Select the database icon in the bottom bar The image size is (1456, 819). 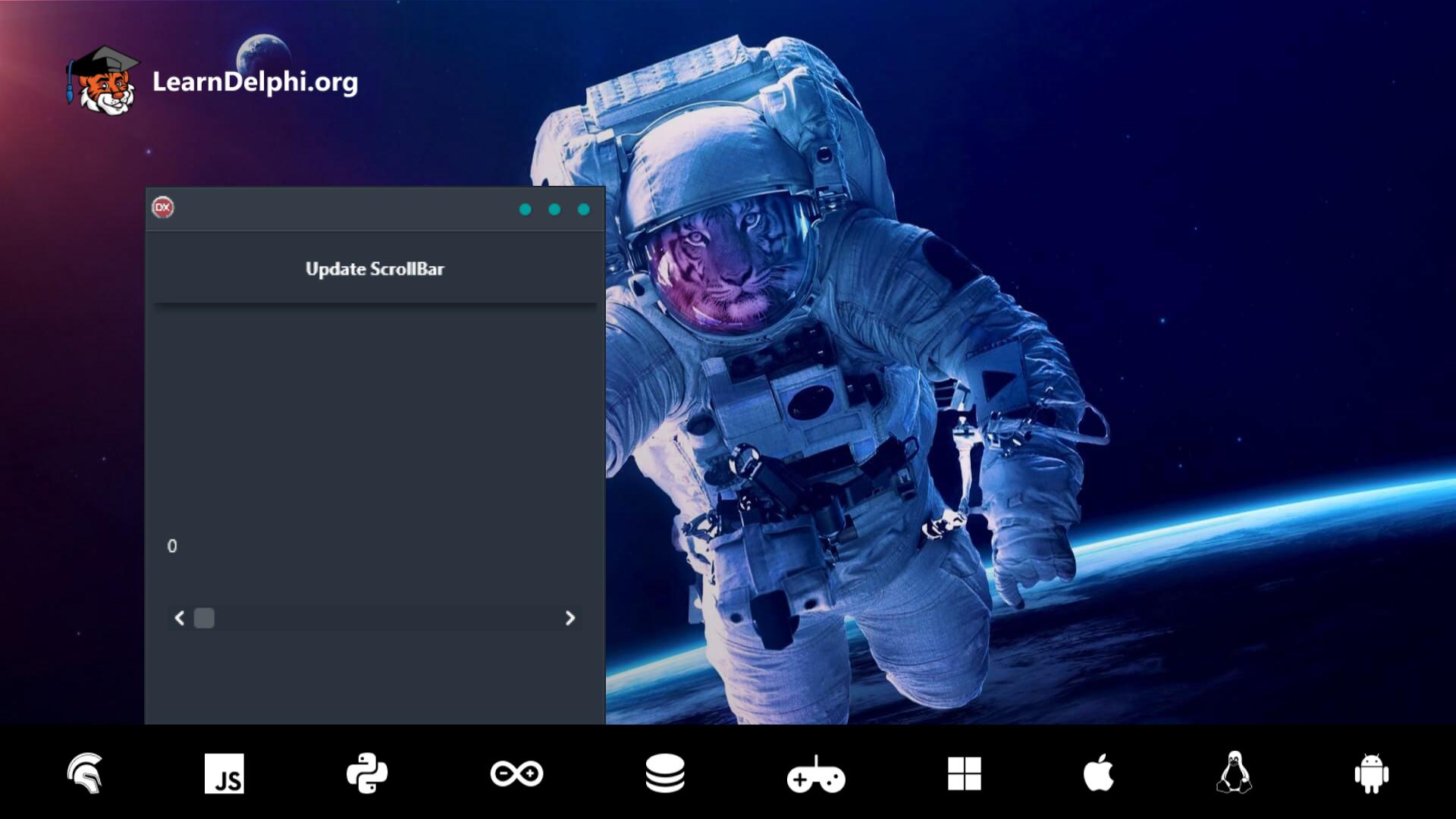[x=666, y=773]
